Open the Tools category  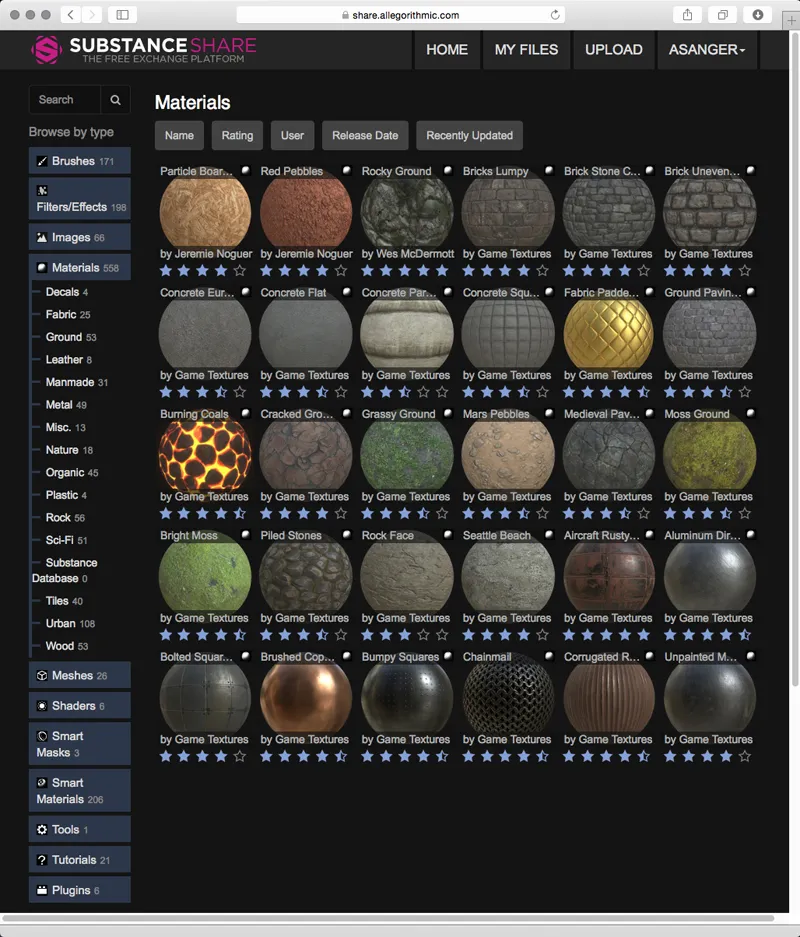(x=79, y=829)
